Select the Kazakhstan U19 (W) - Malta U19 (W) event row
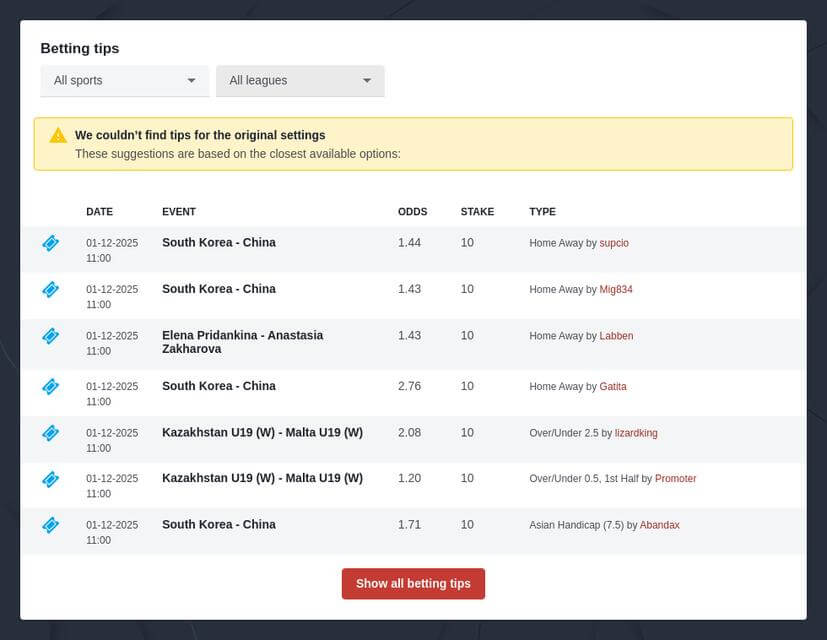 click(262, 433)
